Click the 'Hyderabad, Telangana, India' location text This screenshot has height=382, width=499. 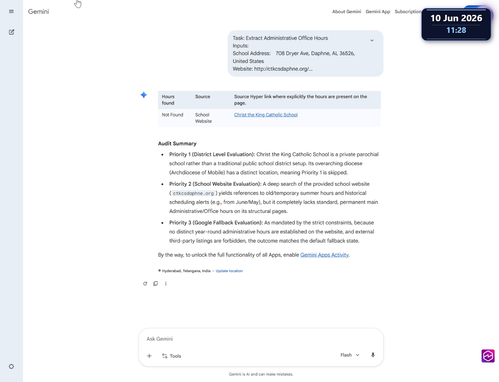pyautogui.click(x=186, y=271)
